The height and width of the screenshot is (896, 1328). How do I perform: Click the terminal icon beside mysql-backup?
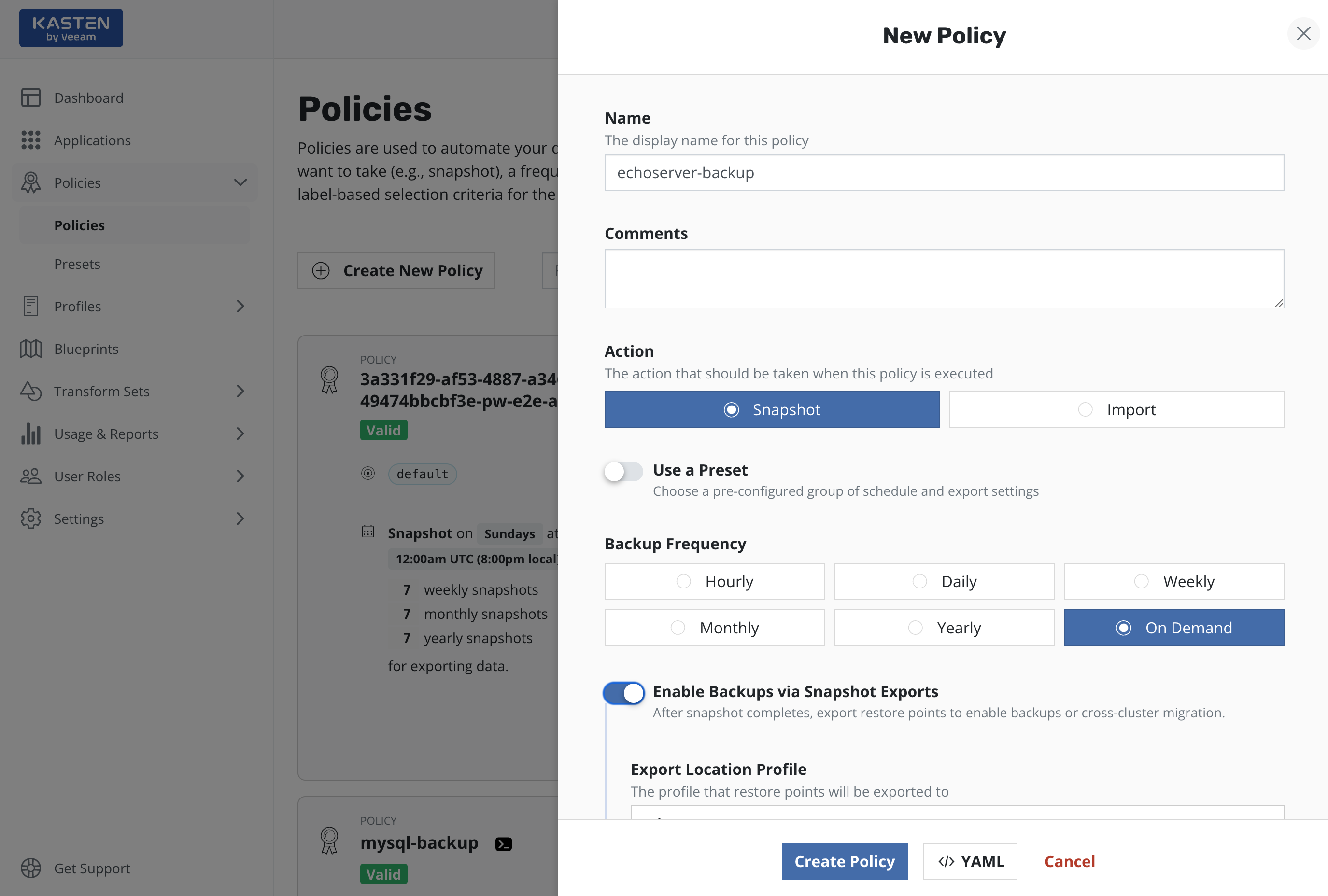503,843
